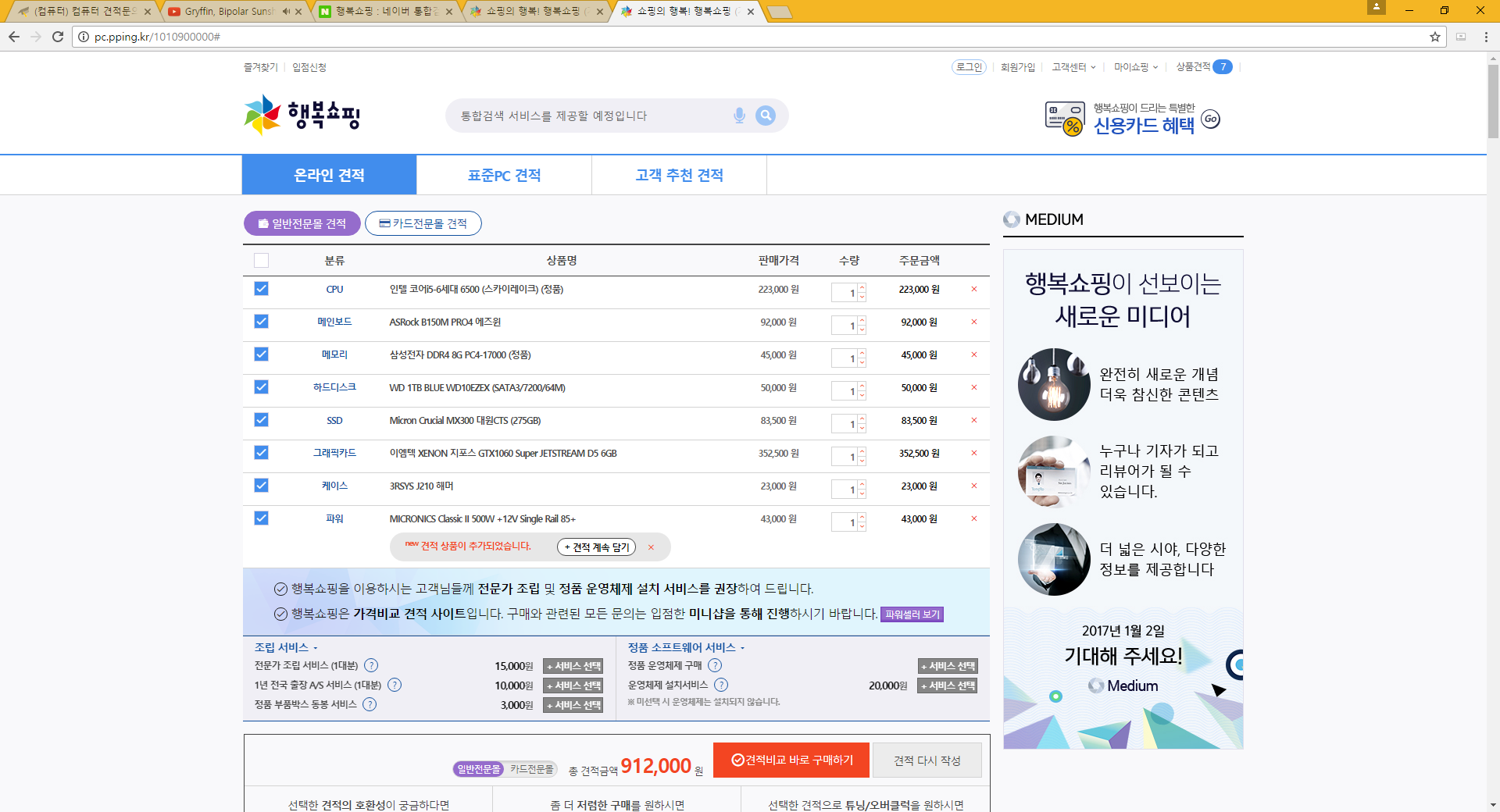
Task: Expand the 조립 서비스 section arrow
Action: (316, 648)
